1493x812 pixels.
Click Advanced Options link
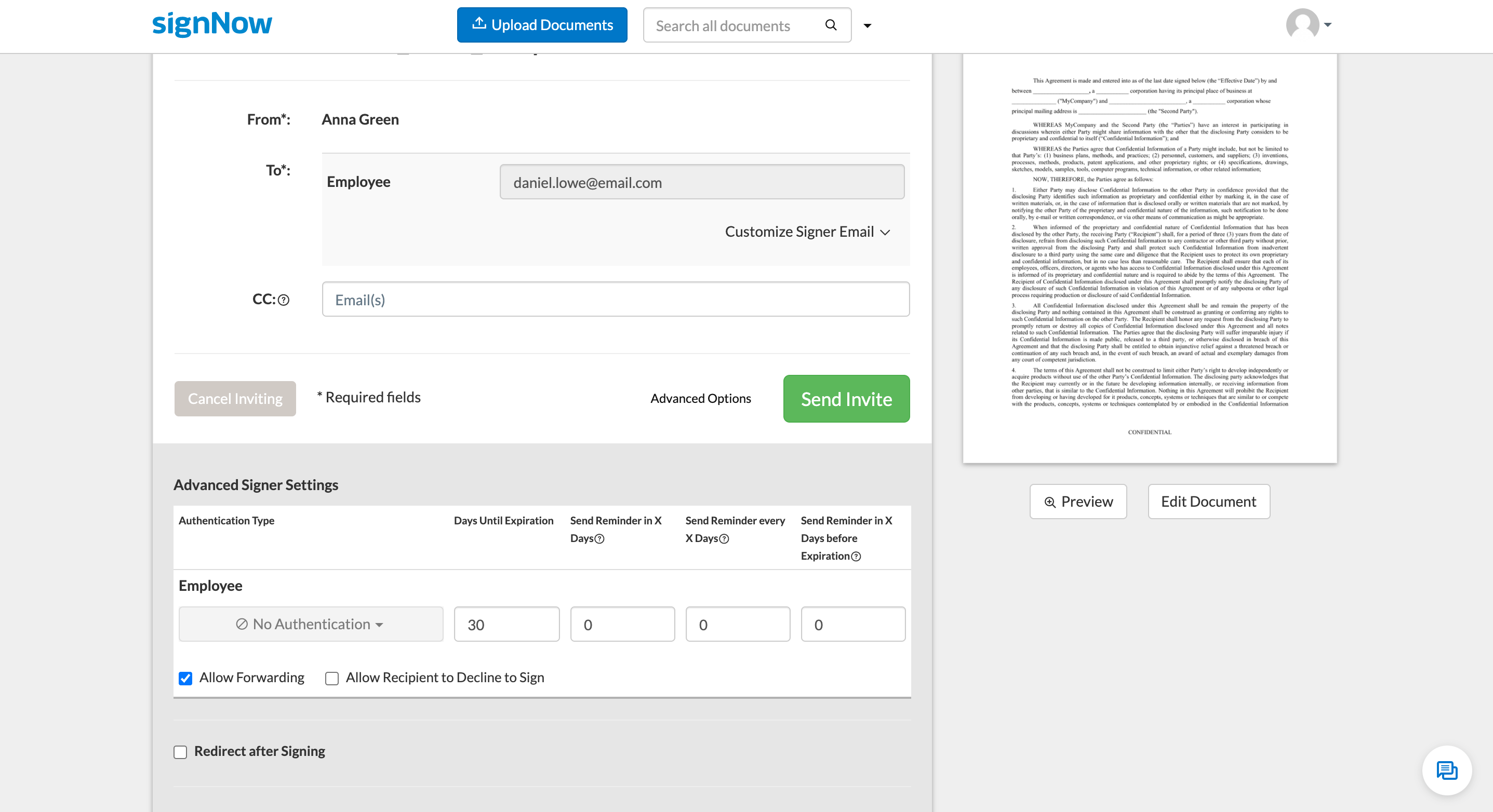(700, 398)
